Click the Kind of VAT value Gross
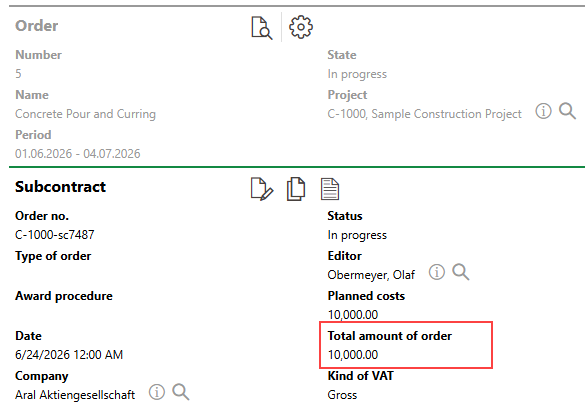This screenshot has width=585, height=410. 342,395
